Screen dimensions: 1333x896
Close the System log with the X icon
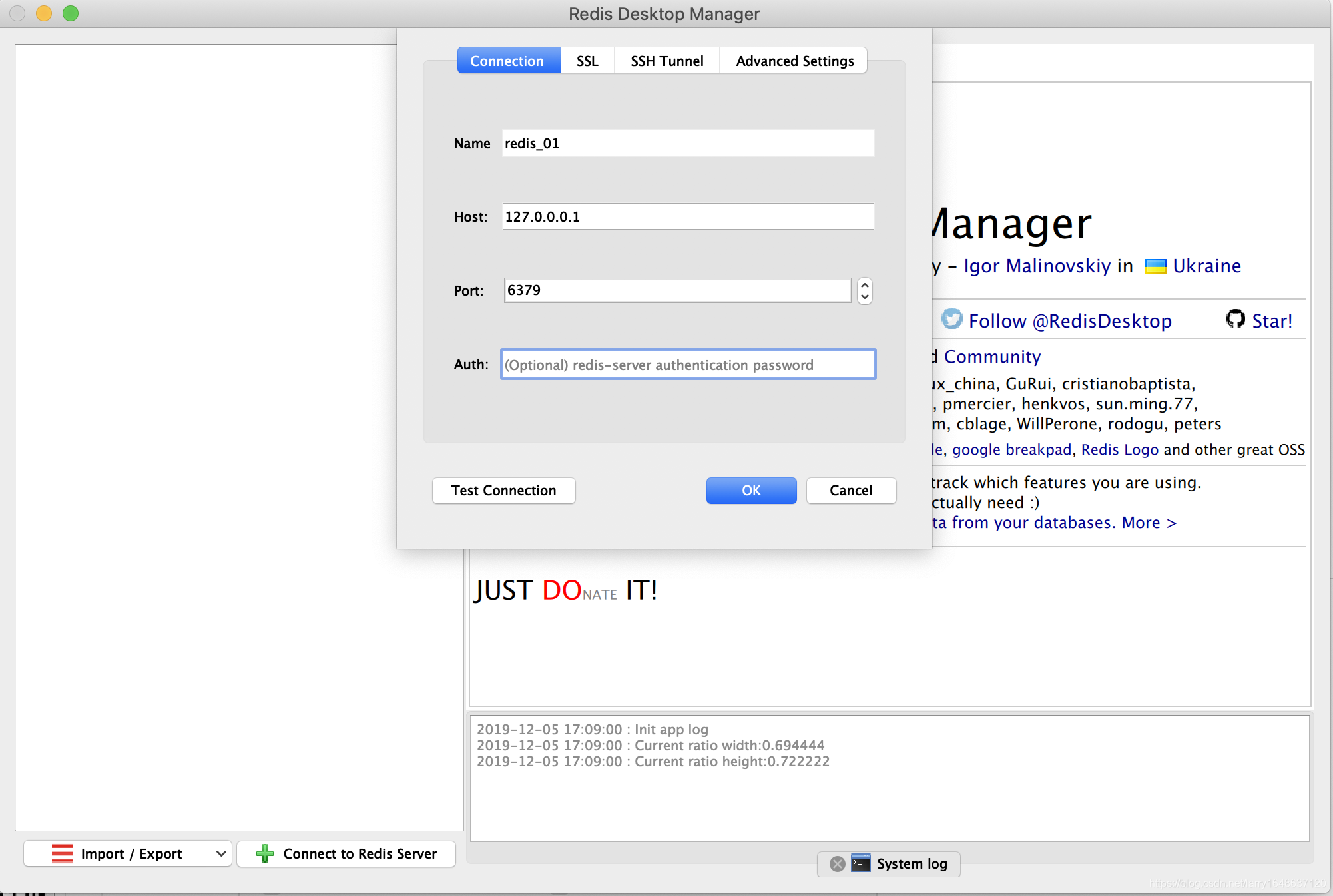(x=838, y=864)
